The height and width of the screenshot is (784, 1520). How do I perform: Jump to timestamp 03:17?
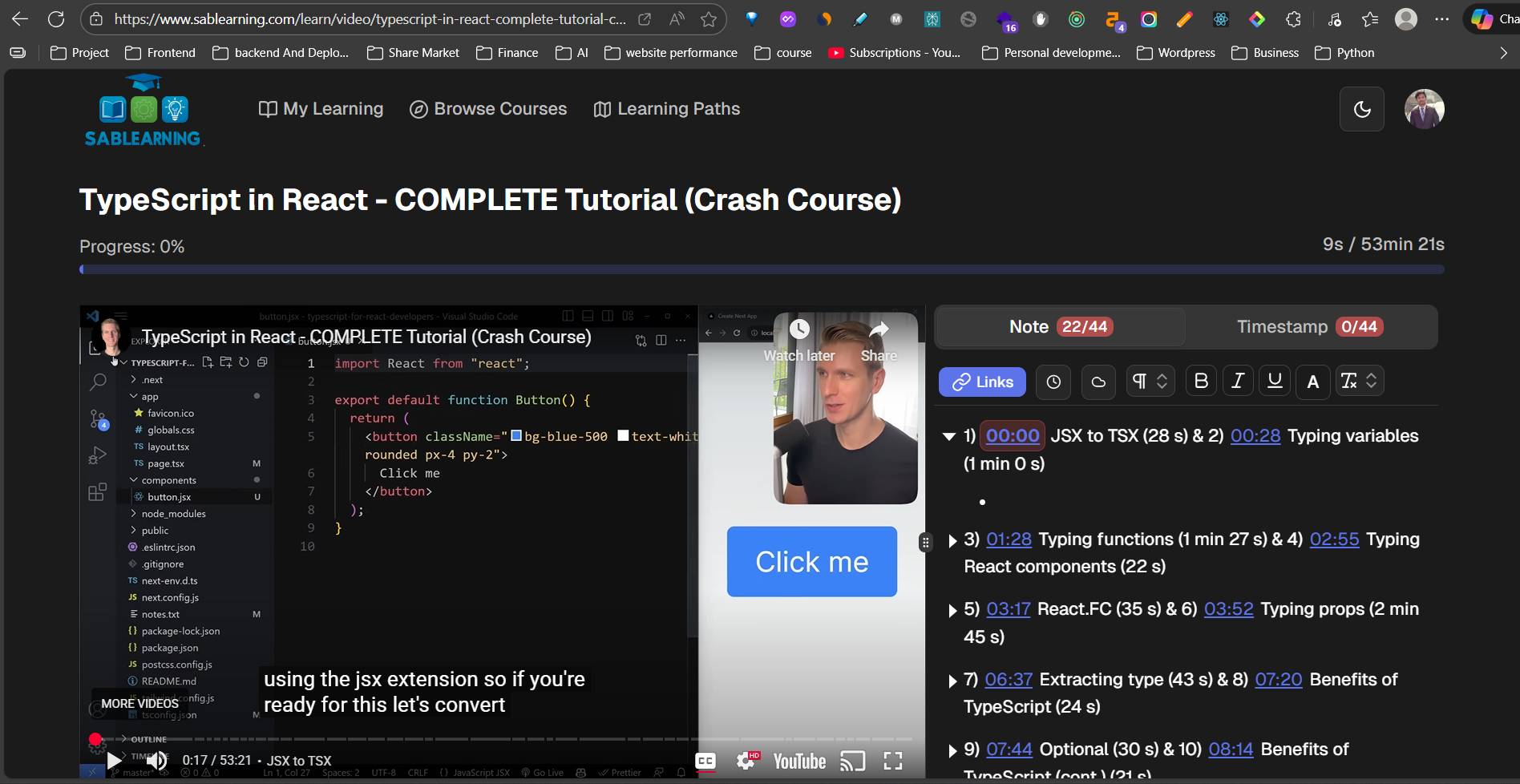(1008, 609)
